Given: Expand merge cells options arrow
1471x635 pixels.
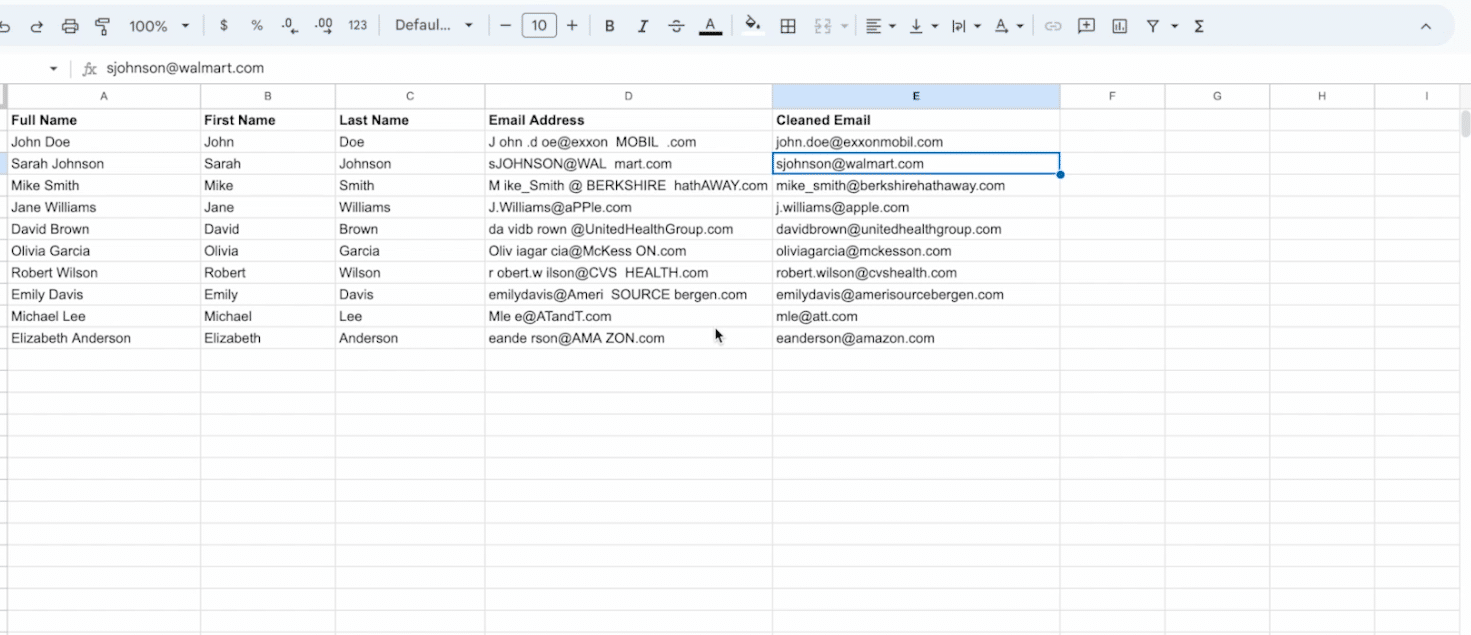Looking at the screenshot, I should [x=844, y=26].
